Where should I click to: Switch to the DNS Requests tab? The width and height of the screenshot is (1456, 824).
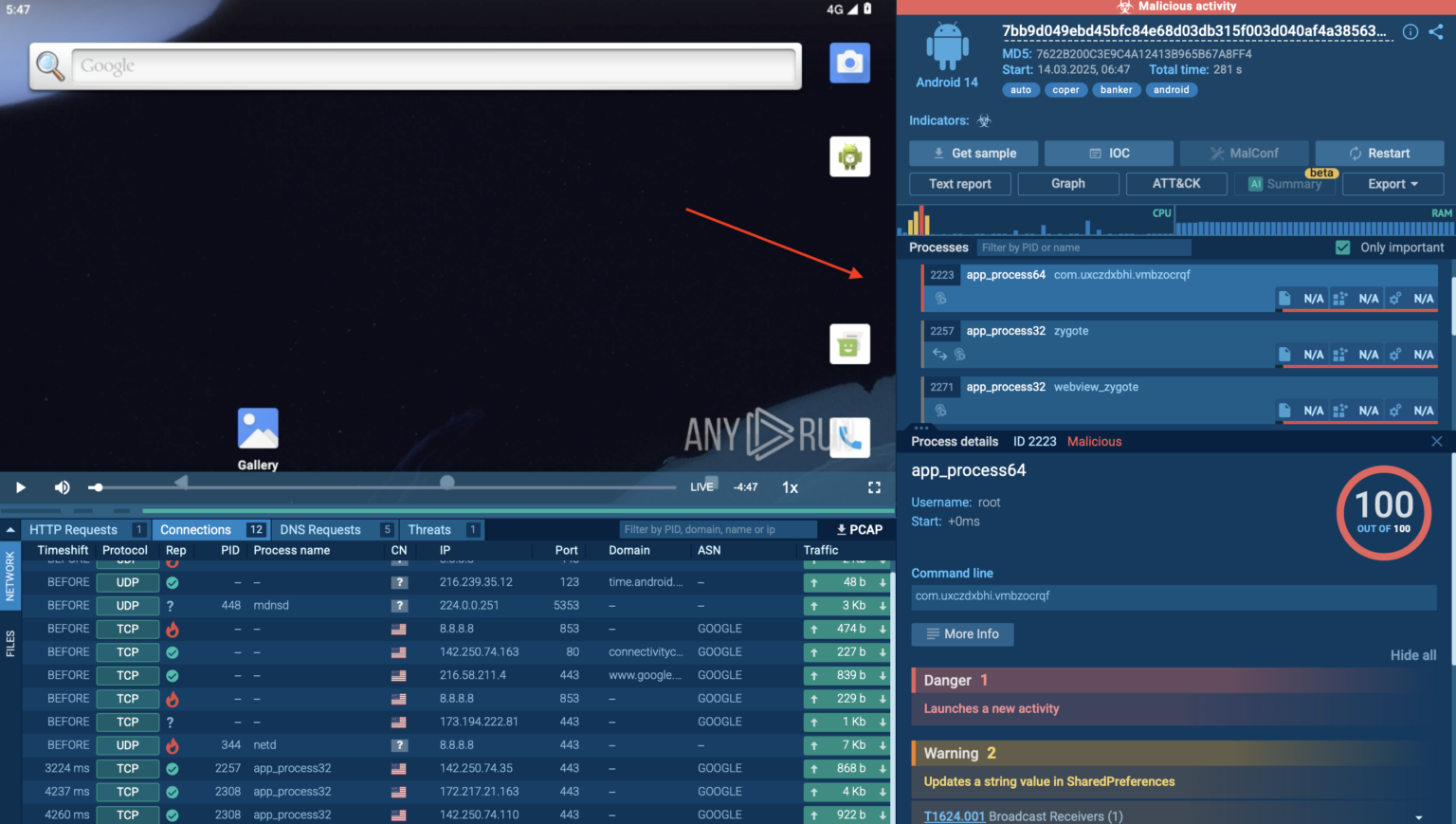[320, 530]
